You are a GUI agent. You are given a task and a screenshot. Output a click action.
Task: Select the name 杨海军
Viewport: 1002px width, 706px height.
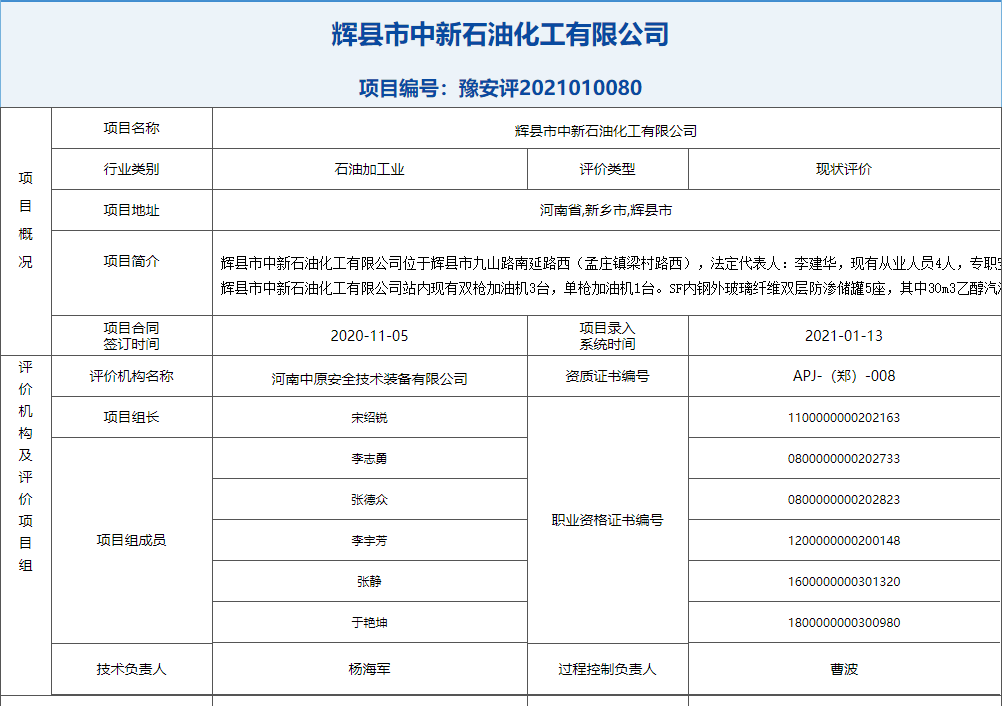369,669
